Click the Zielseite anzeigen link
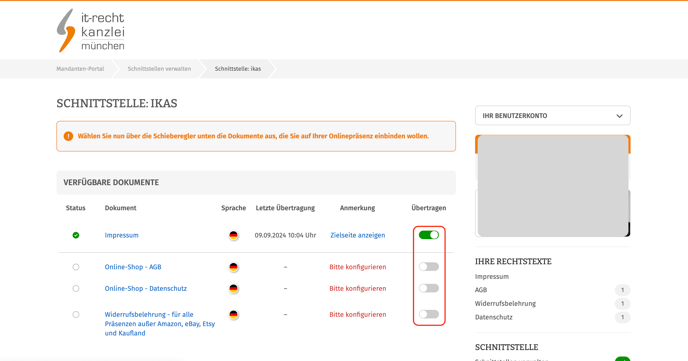The width and height of the screenshot is (688, 361). point(358,235)
